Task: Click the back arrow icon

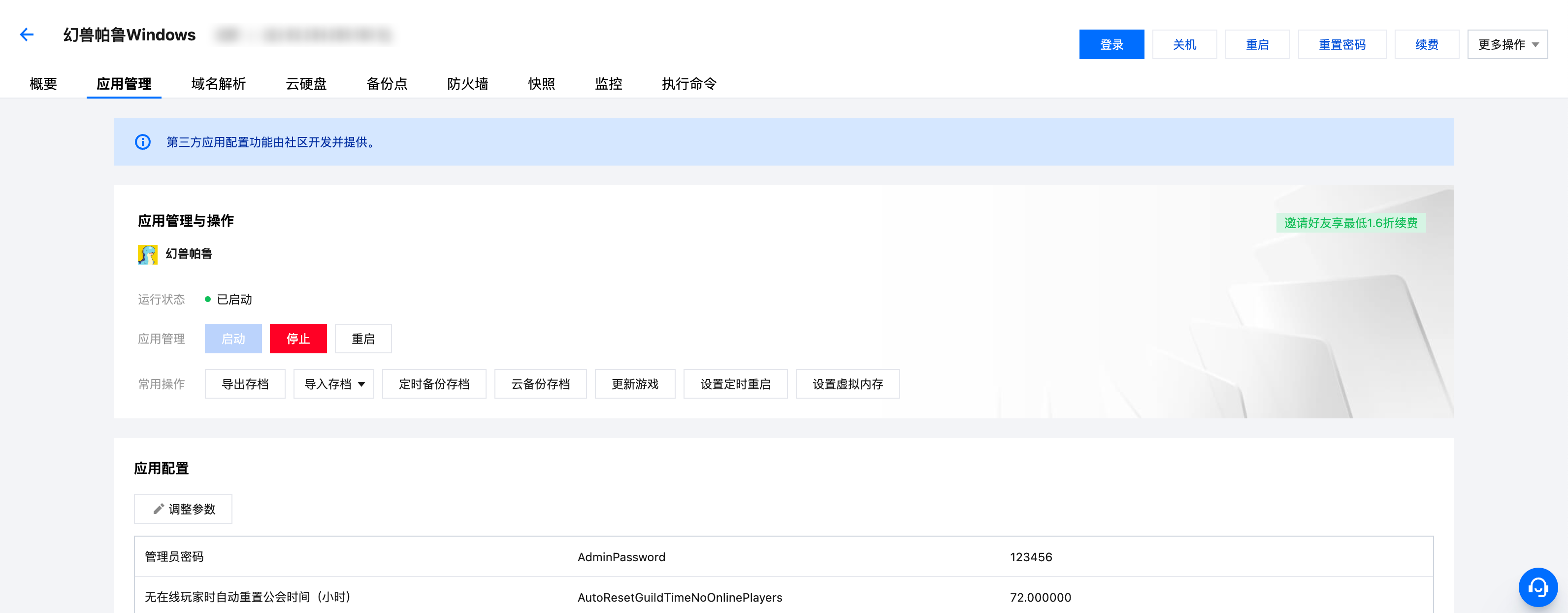Action: [26, 34]
